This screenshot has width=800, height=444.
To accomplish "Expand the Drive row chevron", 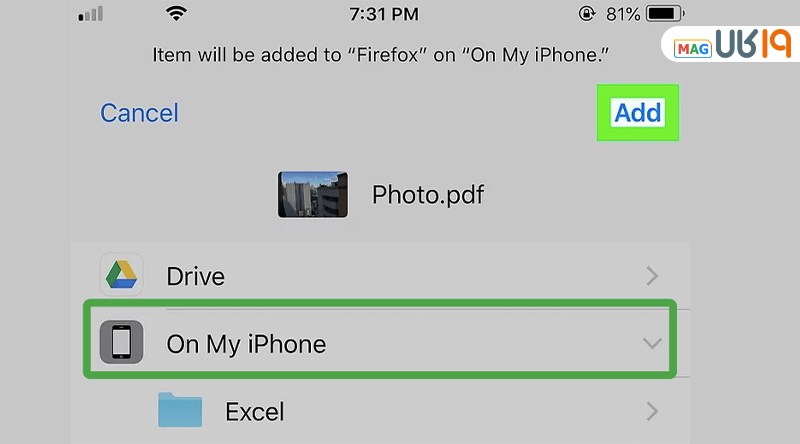I will coord(652,276).
